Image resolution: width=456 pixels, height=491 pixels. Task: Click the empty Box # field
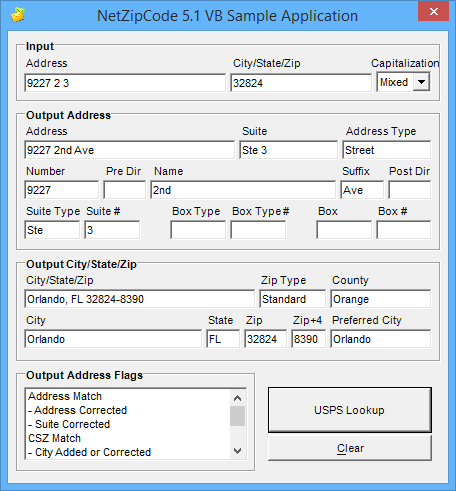(x=404, y=230)
